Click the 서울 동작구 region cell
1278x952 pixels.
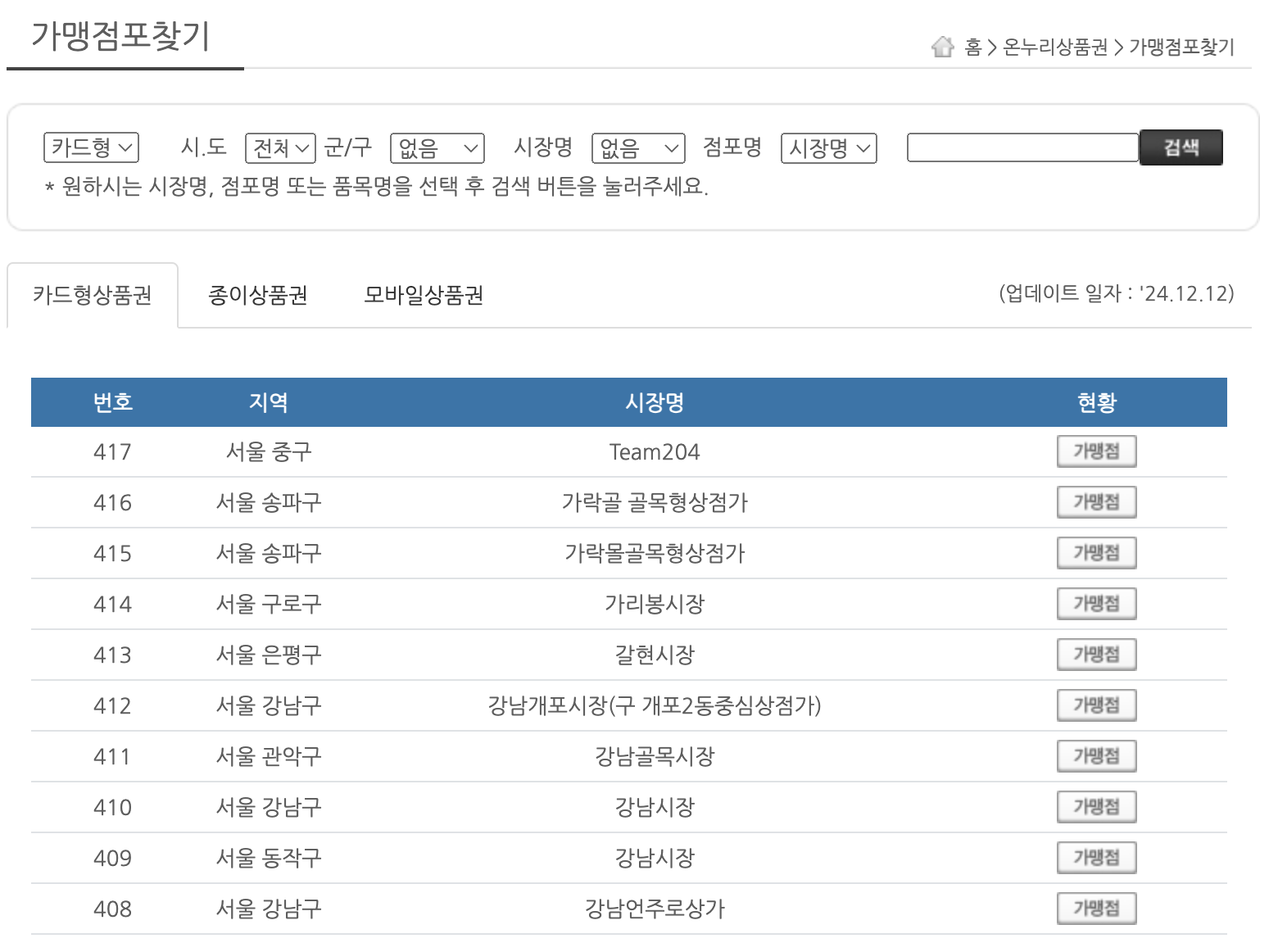pos(269,858)
